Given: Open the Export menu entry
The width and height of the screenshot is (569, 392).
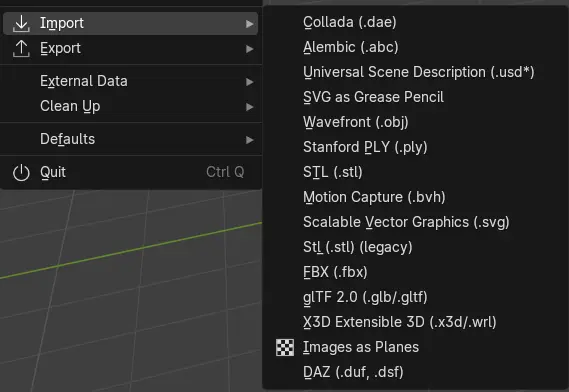Looking at the screenshot, I should tap(131, 49).
